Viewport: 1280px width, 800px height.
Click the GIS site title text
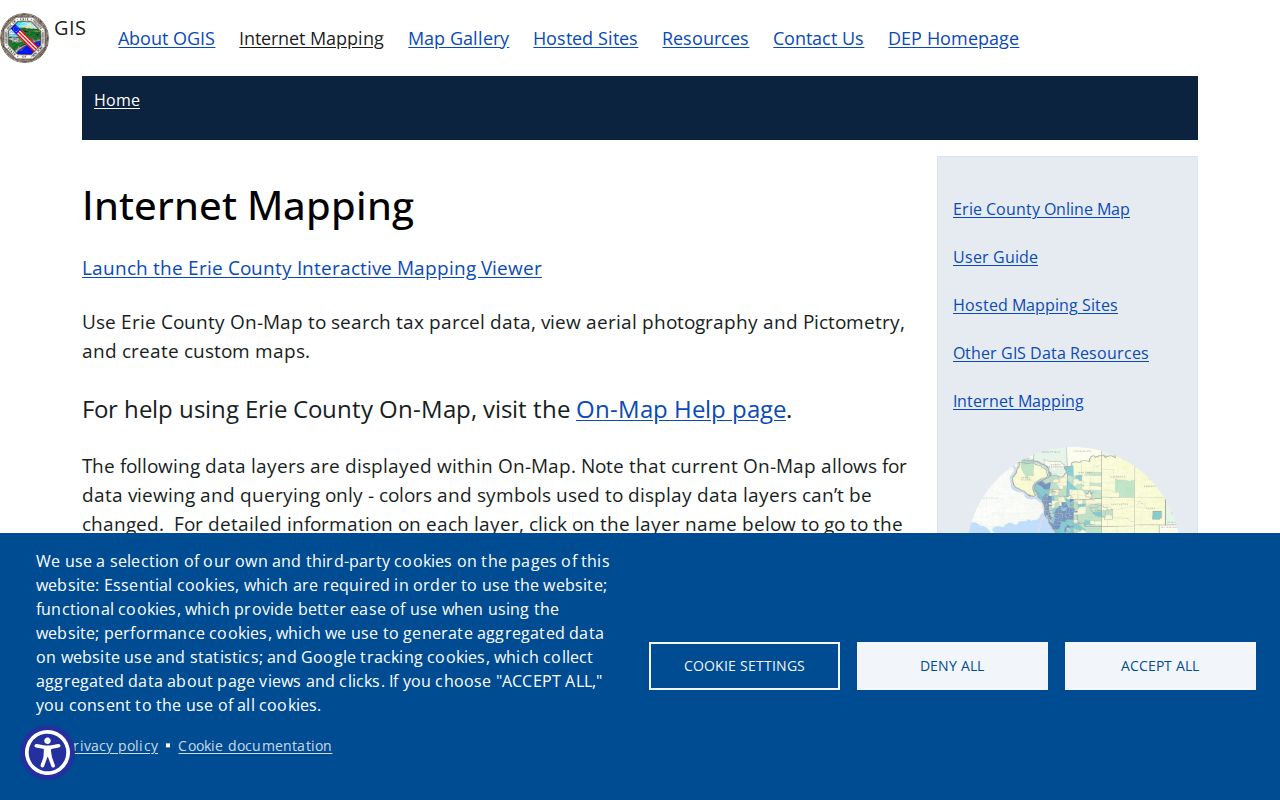[x=70, y=28]
